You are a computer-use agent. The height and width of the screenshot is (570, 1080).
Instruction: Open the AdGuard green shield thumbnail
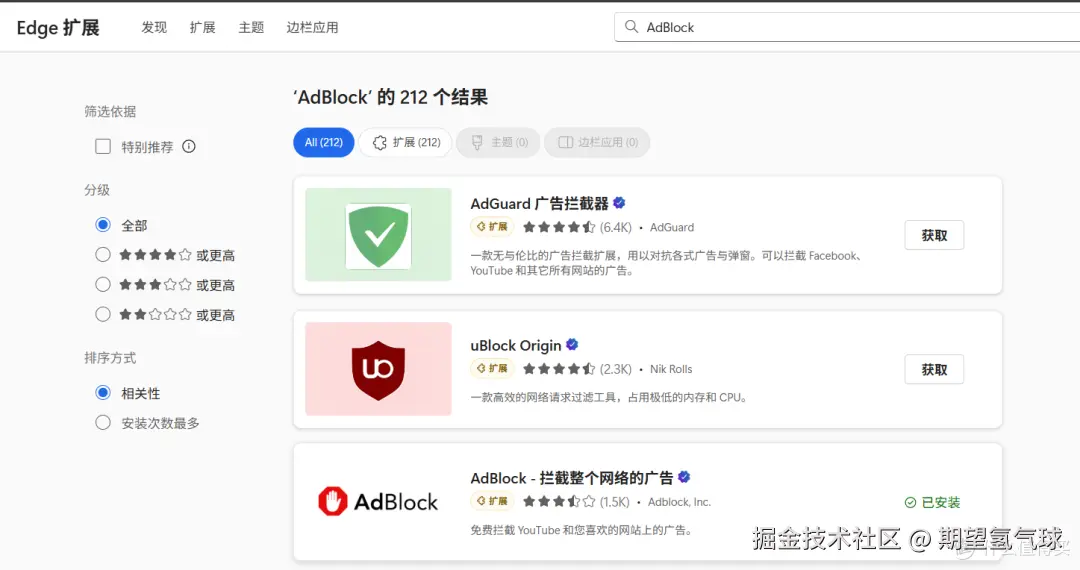[x=378, y=234]
